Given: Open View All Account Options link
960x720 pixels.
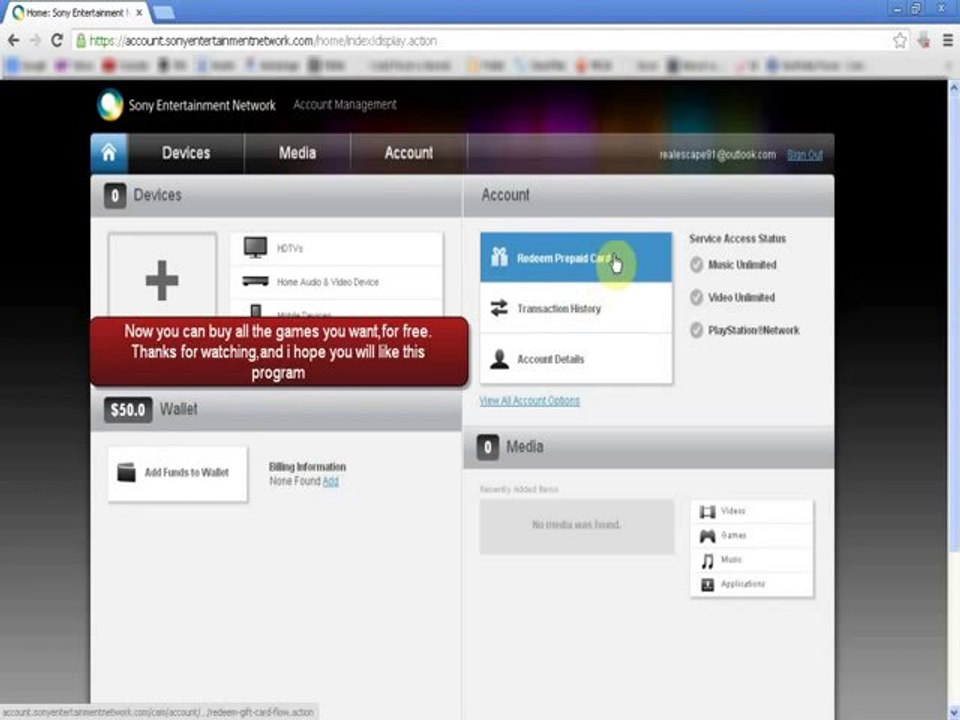Looking at the screenshot, I should [x=529, y=401].
